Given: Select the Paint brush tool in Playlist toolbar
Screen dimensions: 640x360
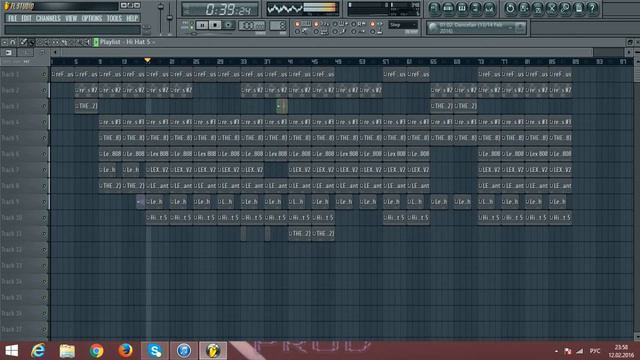Looking at the screenshot, I should click(x=32, y=42).
